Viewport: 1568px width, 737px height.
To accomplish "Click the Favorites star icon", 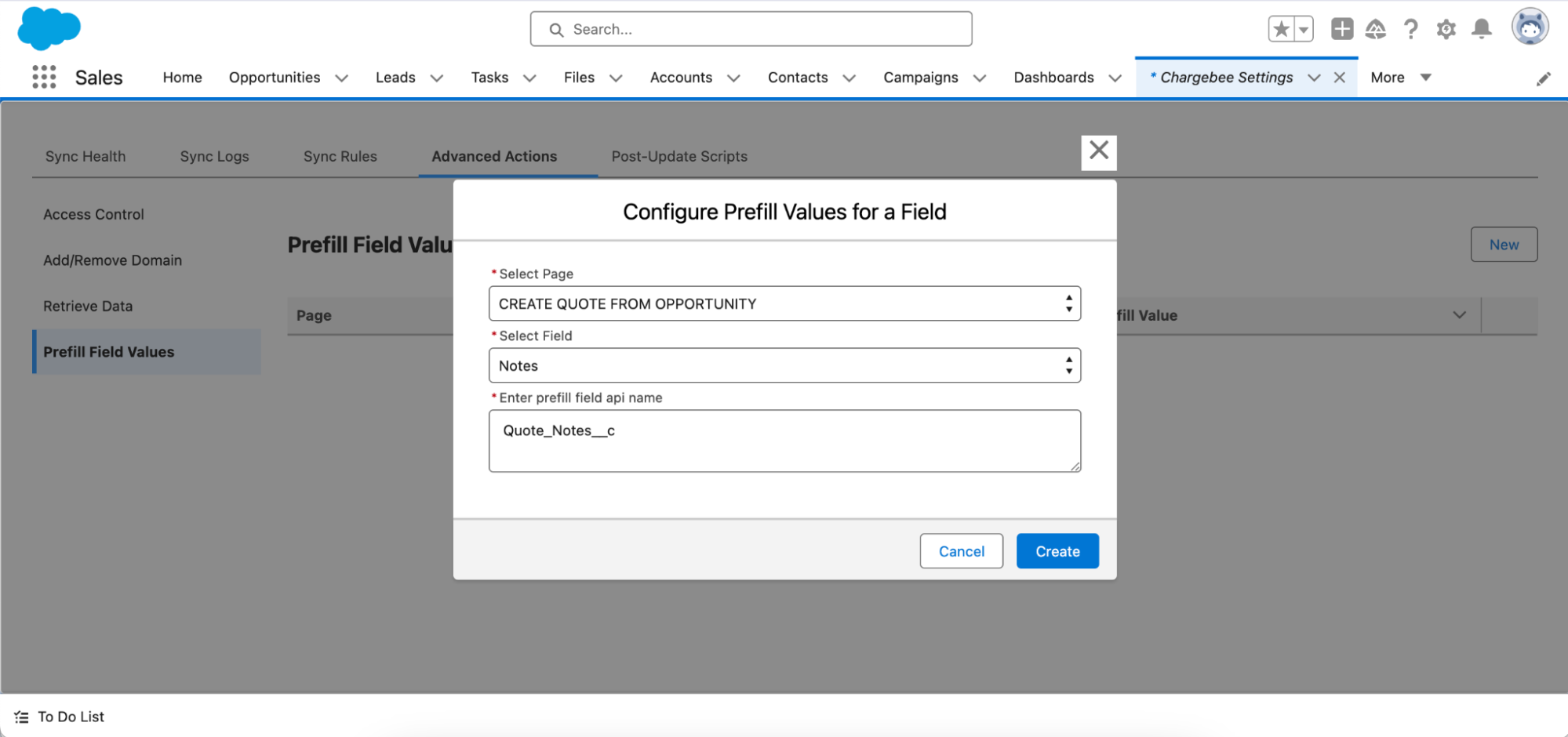I will (x=1281, y=30).
